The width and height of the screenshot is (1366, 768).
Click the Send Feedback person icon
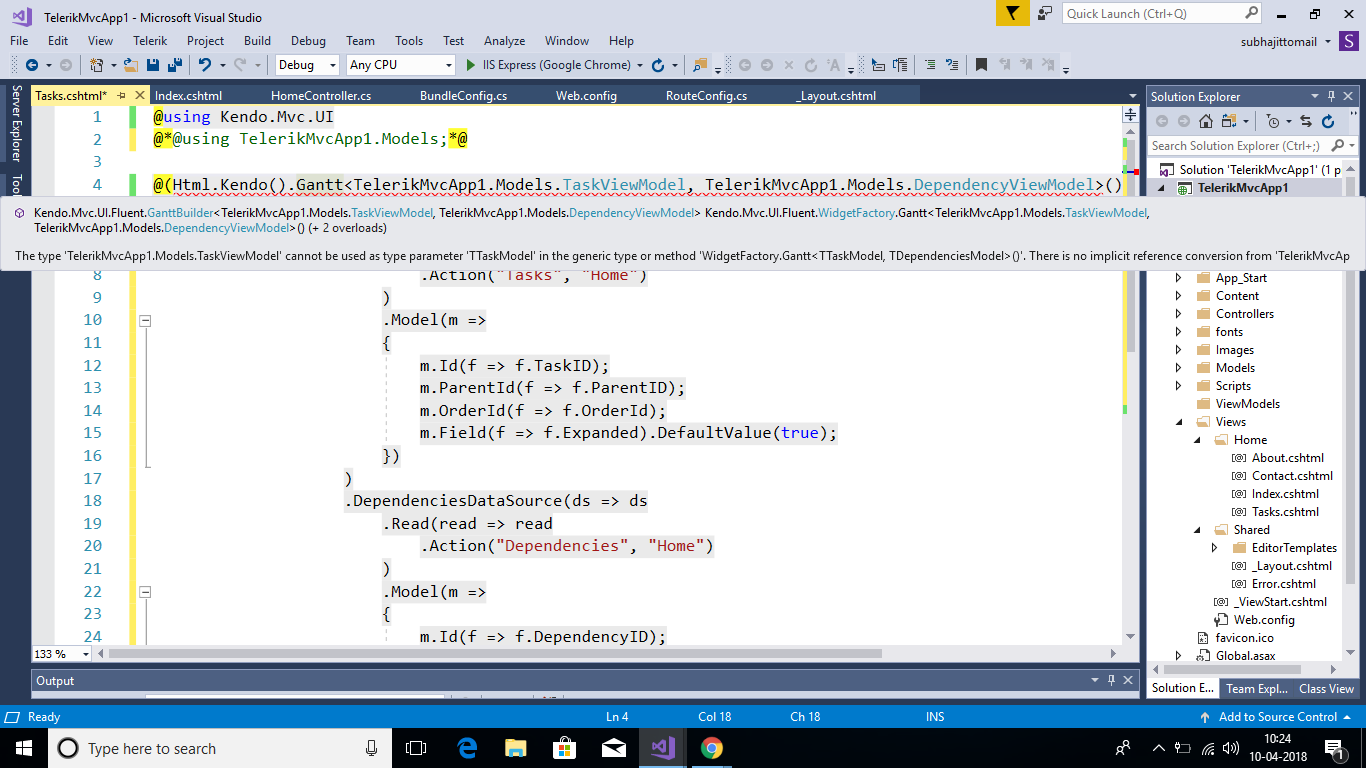pos(1045,13)
